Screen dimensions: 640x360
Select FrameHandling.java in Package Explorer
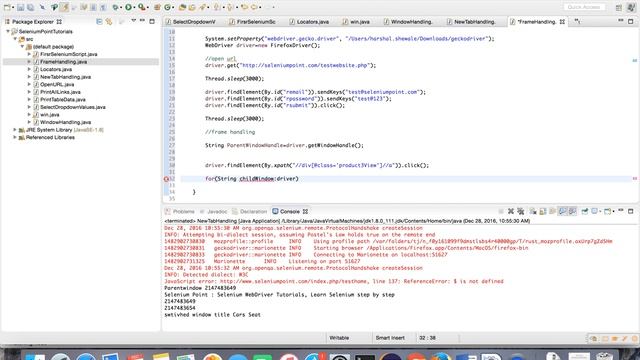63,62
